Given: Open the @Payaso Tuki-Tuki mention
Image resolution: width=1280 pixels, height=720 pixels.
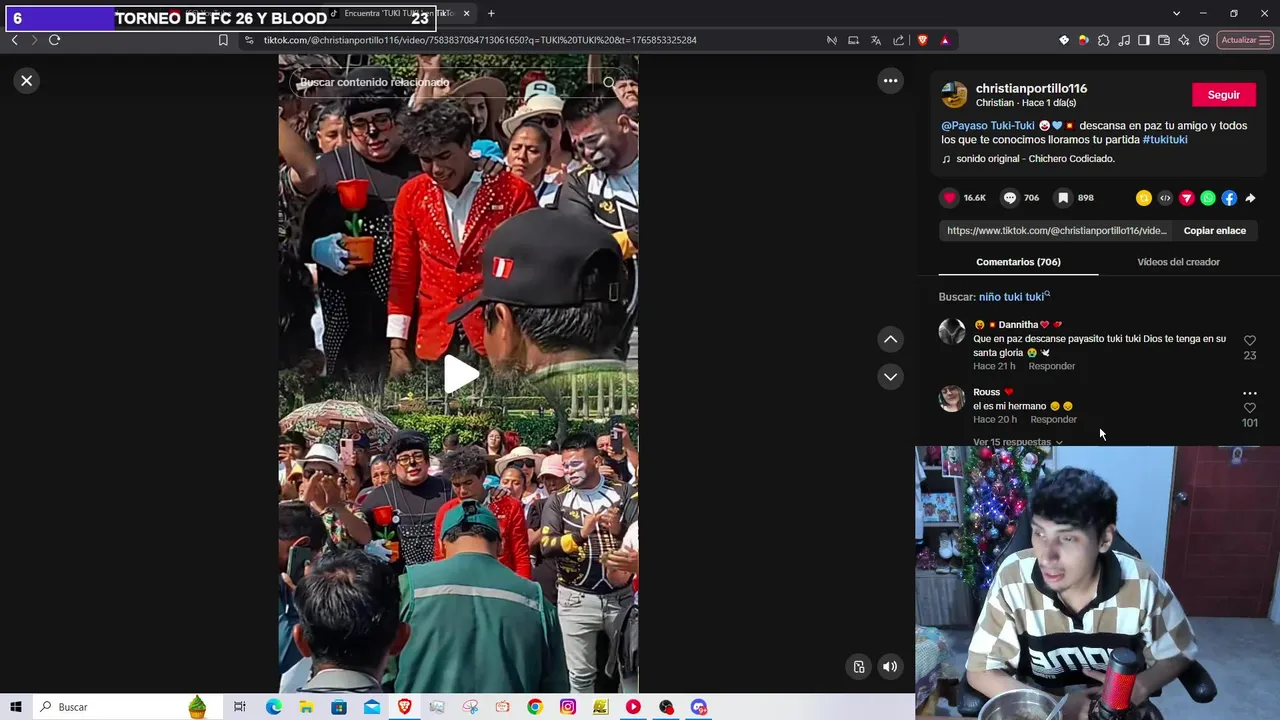Looking at the screenshot, I should pyautogui.click(x=988, y=126).
